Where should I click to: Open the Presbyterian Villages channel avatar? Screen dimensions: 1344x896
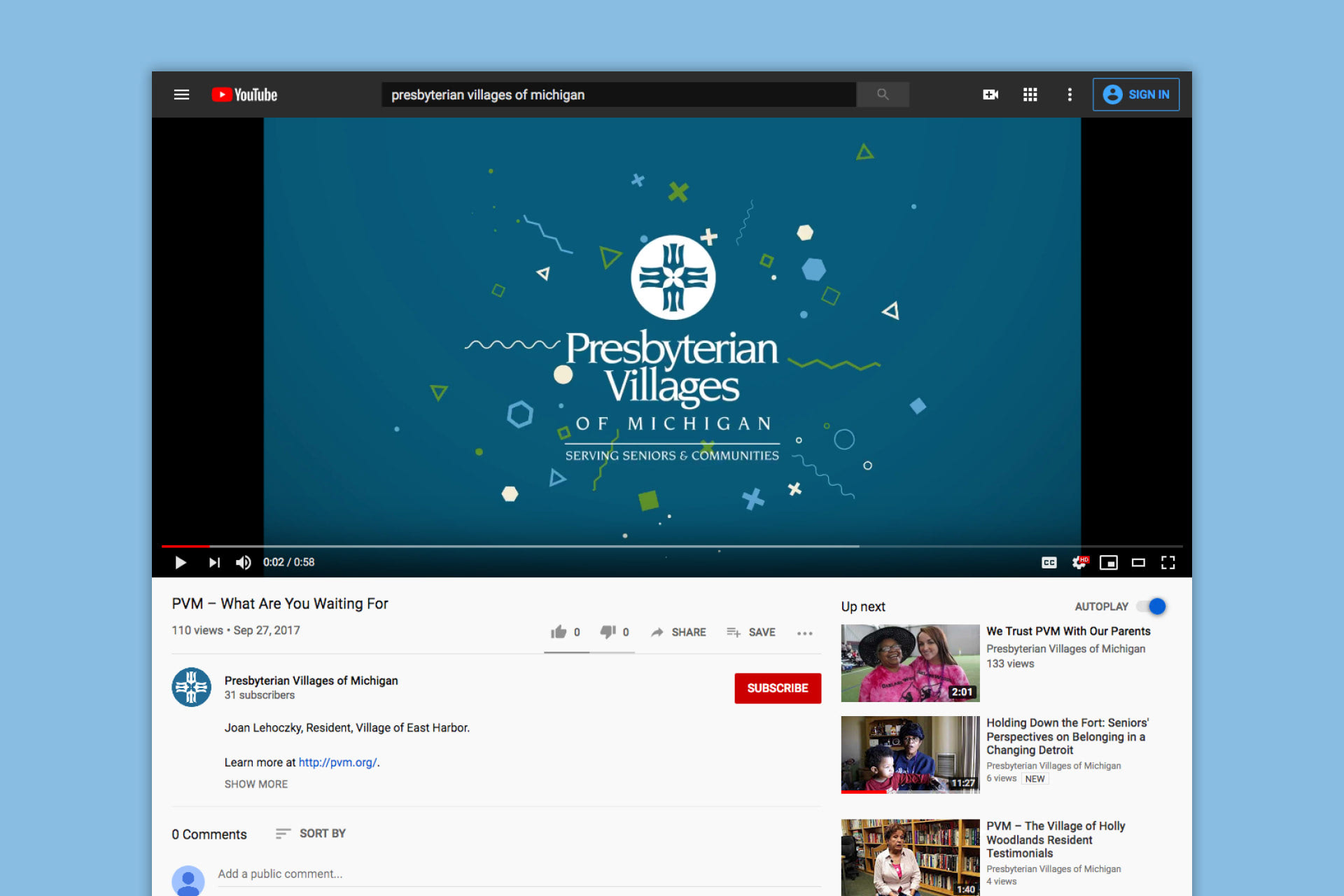(x=191, y=687)
